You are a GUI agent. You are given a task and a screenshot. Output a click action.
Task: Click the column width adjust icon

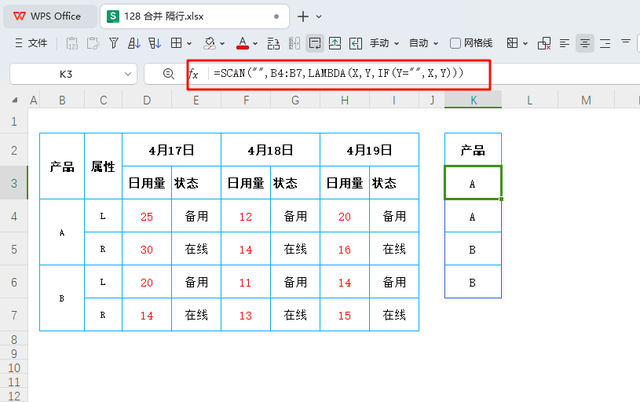tap(294, 43)
